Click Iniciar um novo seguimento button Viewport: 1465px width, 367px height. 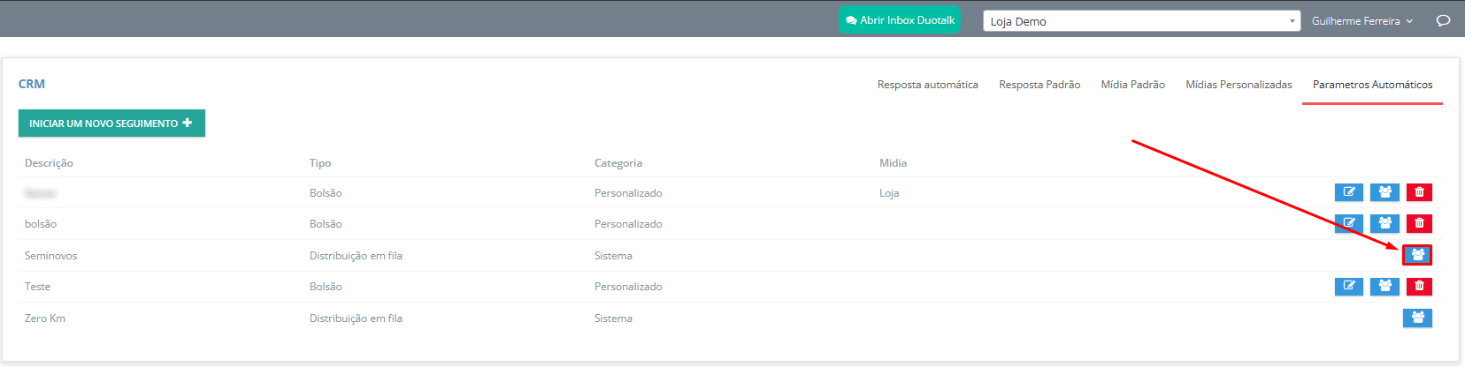point(111,123)
